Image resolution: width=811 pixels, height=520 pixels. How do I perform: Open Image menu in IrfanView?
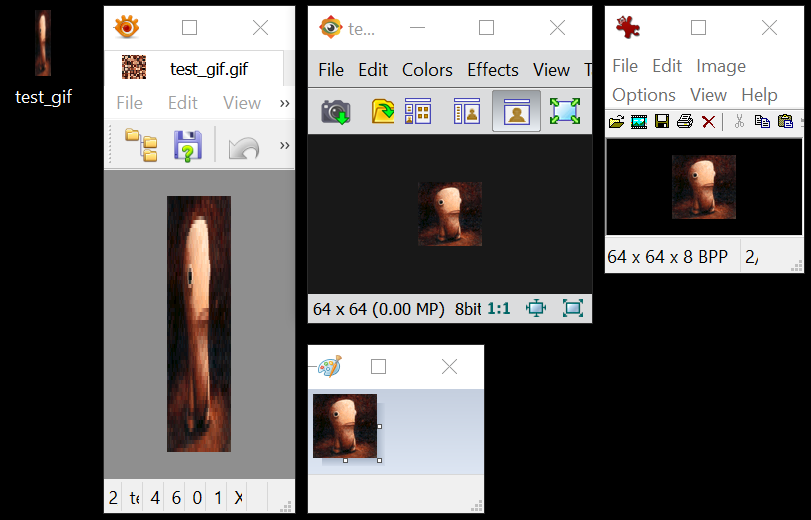pyautogui.click(x=720, y=66)
